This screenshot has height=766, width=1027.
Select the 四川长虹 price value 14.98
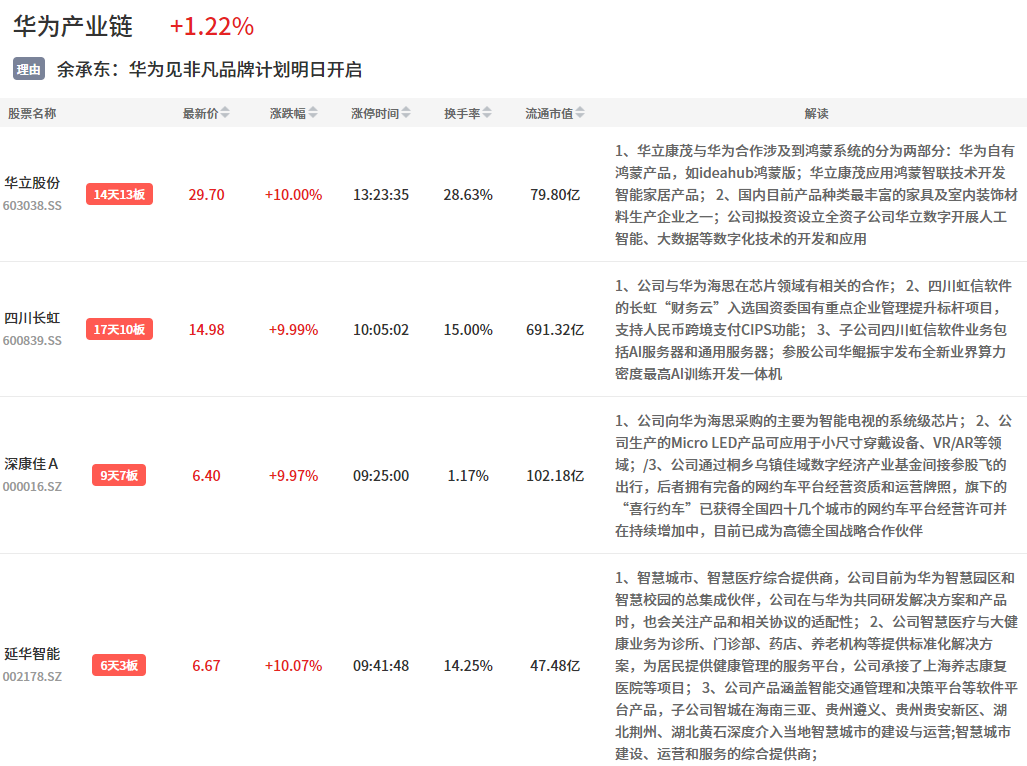(206, 330)
